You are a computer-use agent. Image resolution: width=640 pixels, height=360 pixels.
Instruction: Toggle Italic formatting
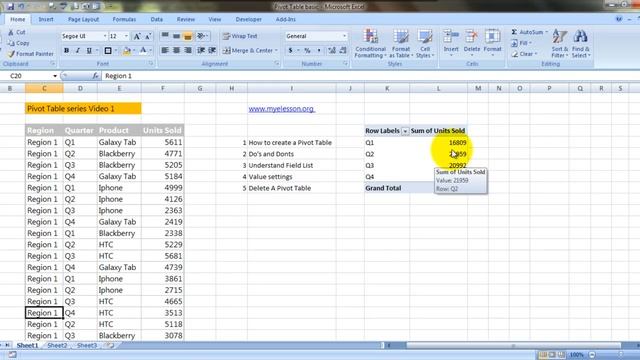click(x=78, y=51)
